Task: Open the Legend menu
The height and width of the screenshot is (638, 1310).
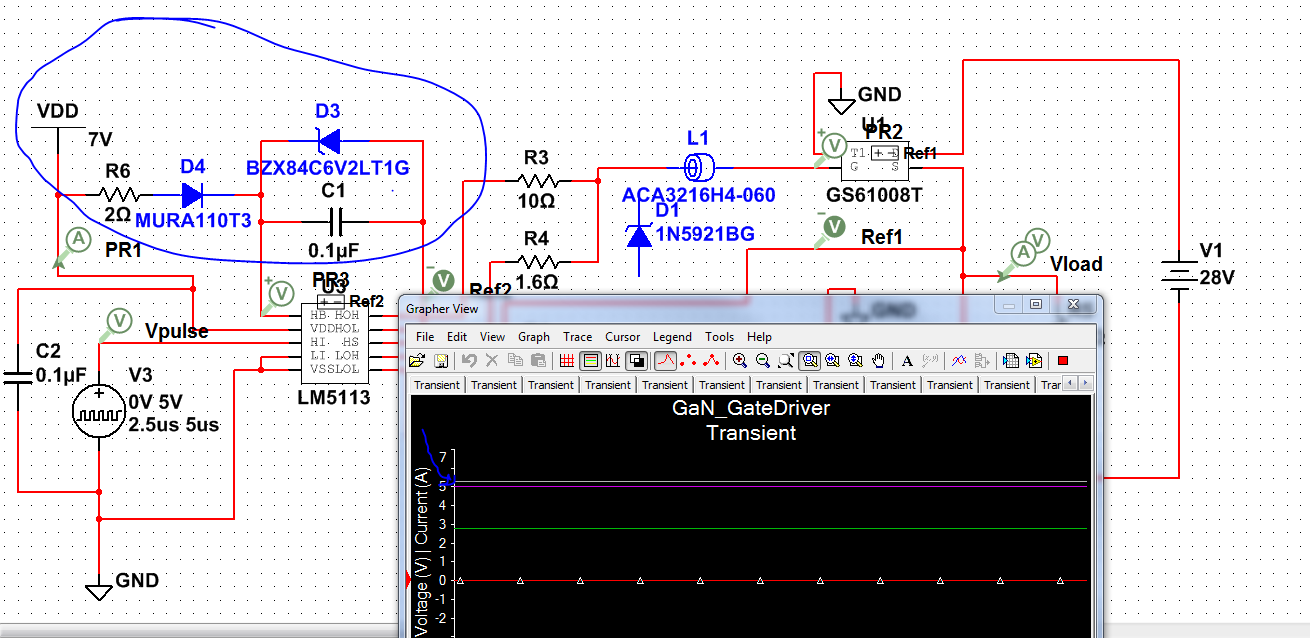Action: (672, 337)
